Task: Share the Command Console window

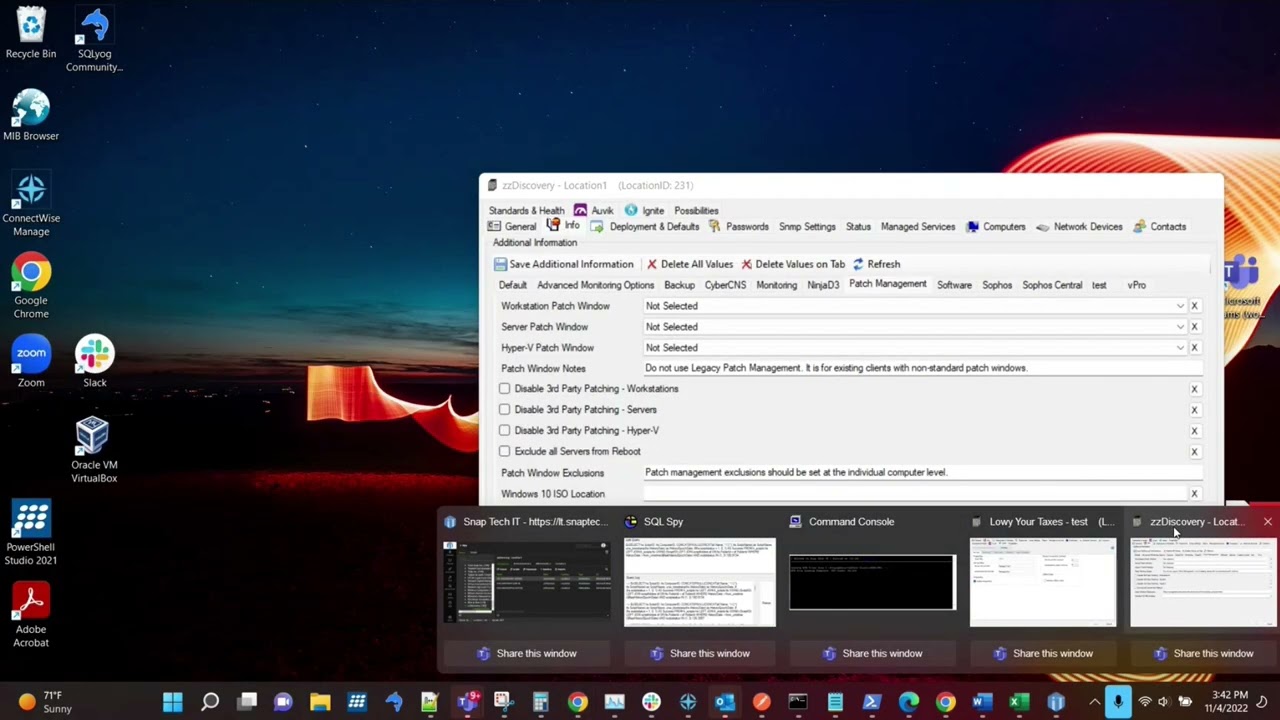Action: (x=872, y=653)
